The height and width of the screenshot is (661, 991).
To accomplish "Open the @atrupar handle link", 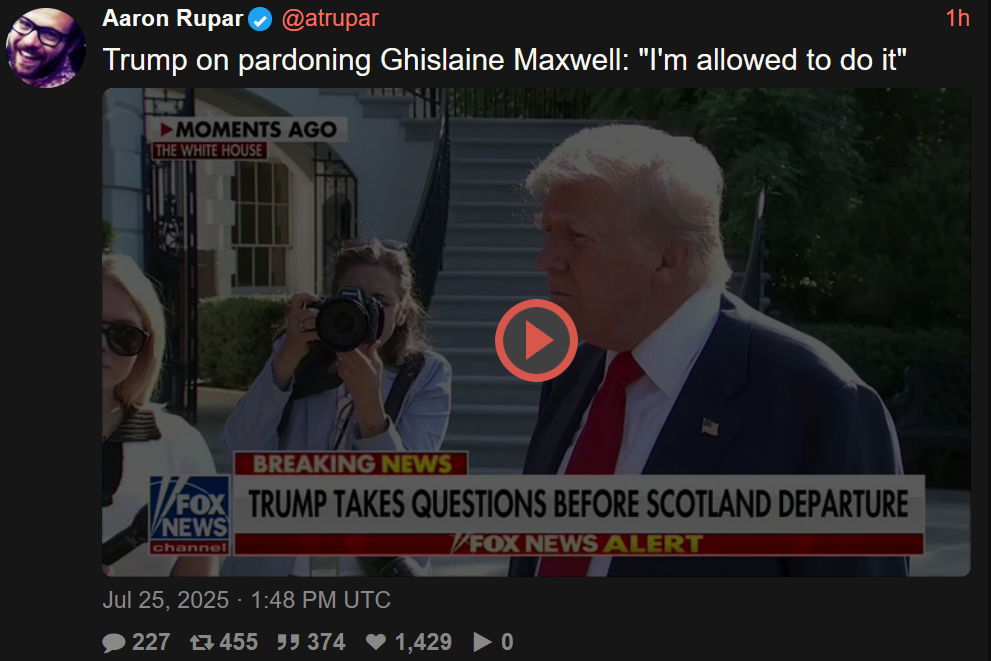I will point(330,18).
